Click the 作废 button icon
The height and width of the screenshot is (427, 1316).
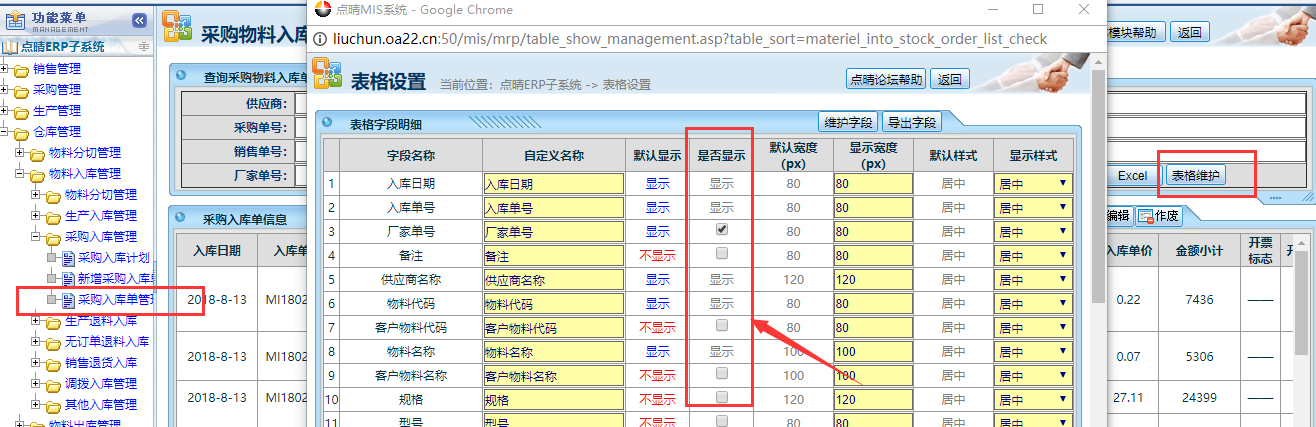pyautogui.click(x=1144, y=216)
